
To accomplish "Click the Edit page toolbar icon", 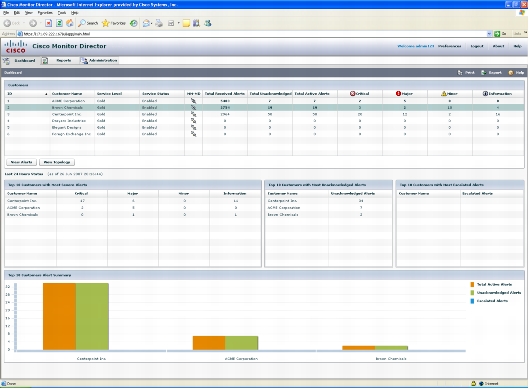I will [171, 23].
